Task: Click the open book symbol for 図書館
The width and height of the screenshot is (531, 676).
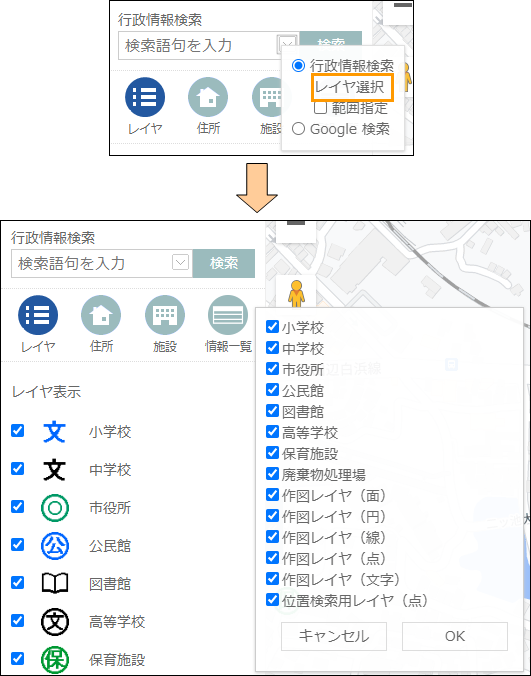Action: click(x=55, y=584)
